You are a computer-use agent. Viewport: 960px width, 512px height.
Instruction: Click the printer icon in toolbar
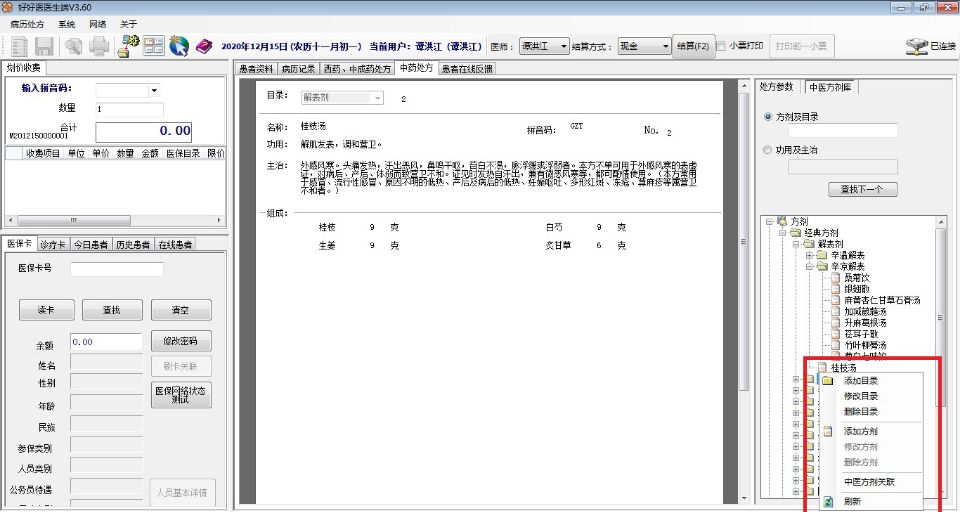[99, 47]
